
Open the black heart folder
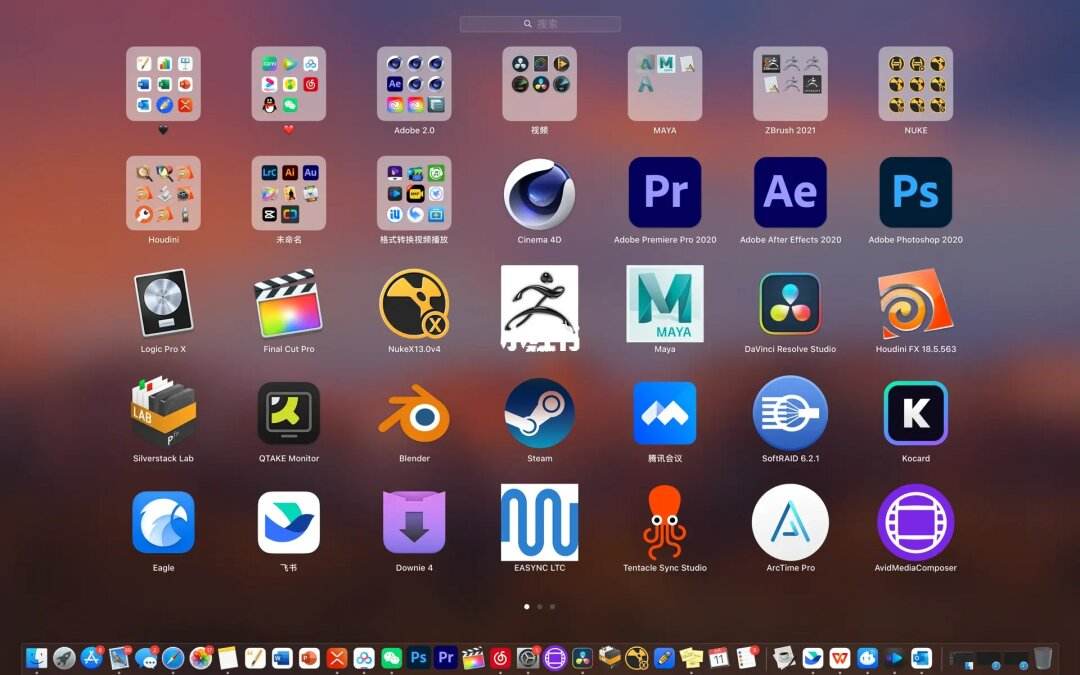pos(163,83)
